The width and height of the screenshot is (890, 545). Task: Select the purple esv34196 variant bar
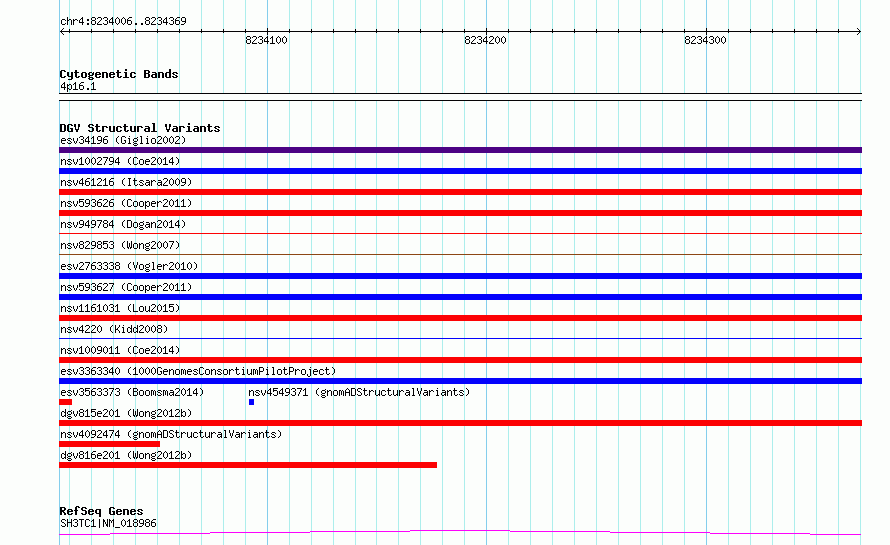point(460,150)
